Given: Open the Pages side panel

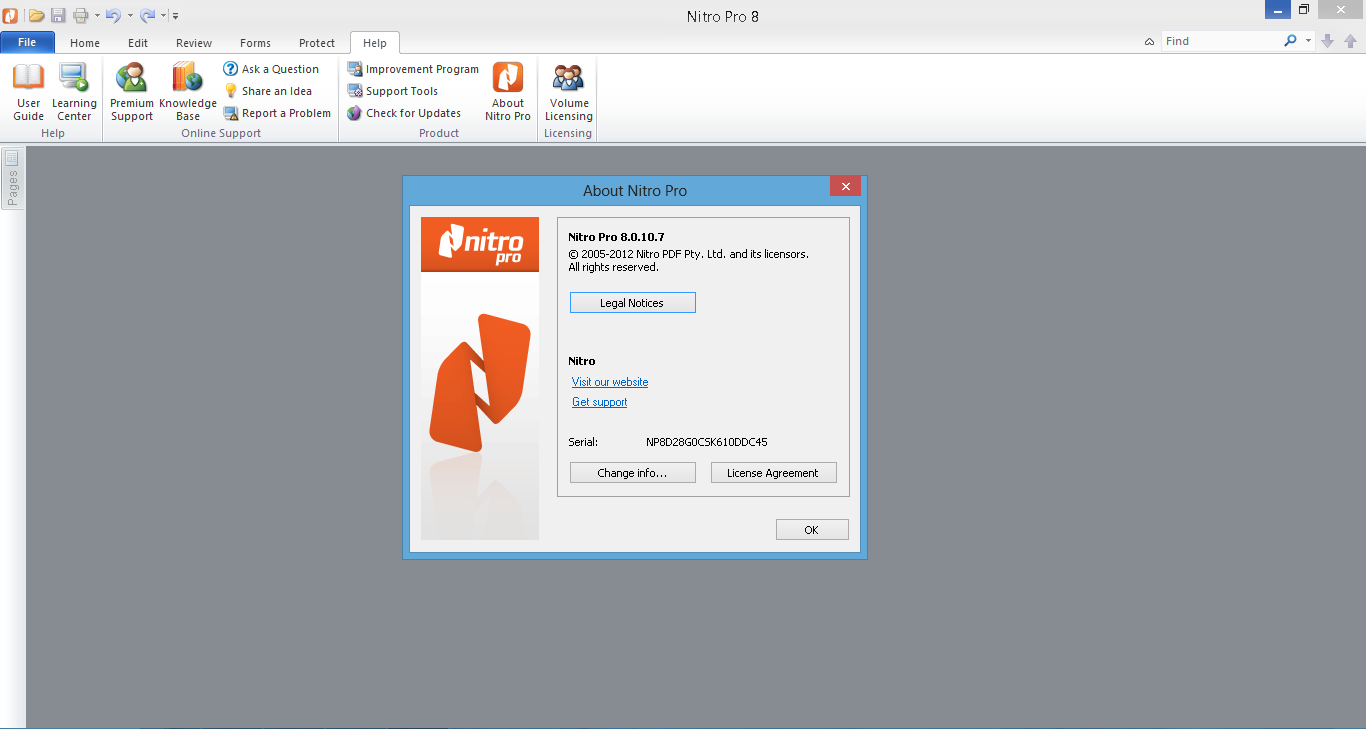Looking at the screenshot, I should (12, 178).
